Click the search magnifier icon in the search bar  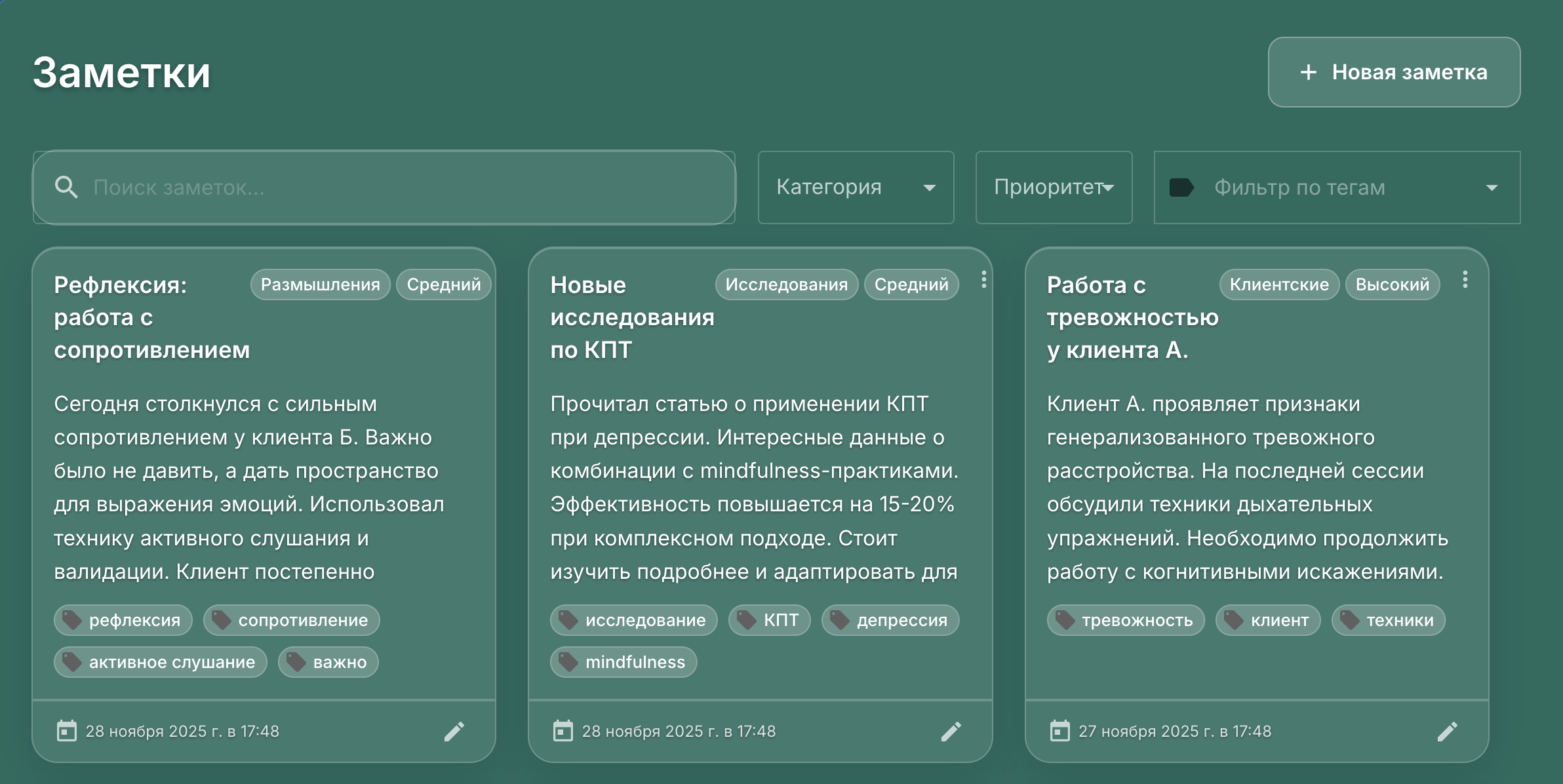tap(66, 187)
